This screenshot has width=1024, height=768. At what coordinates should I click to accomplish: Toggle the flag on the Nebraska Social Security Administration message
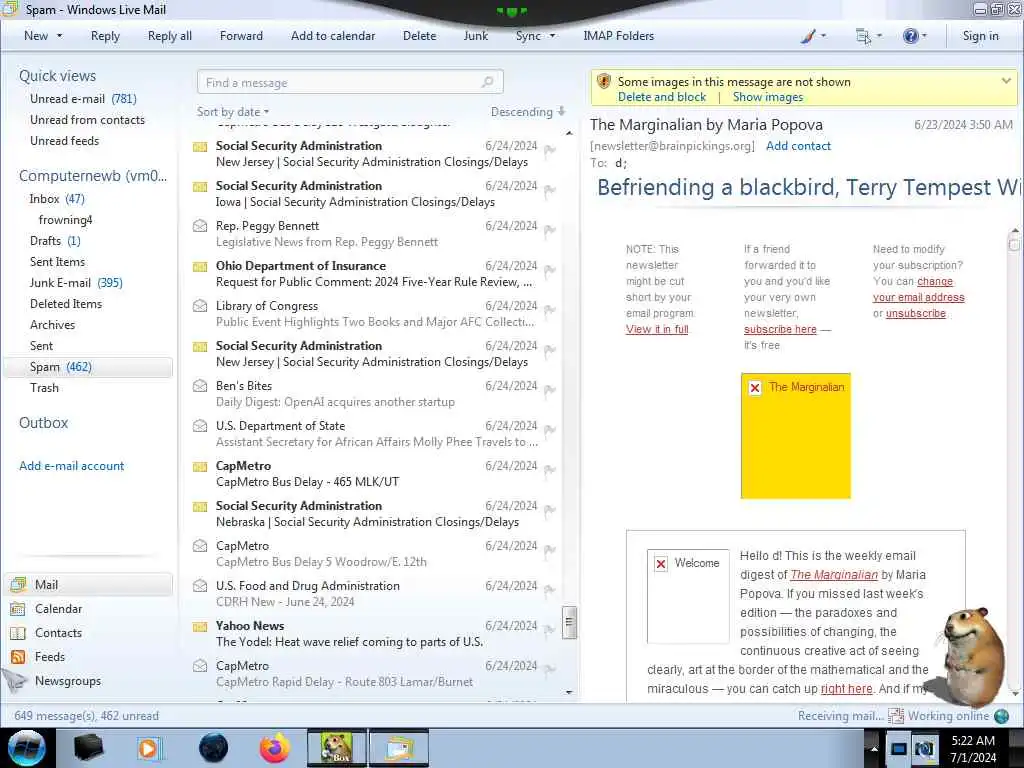click(550, 509)
